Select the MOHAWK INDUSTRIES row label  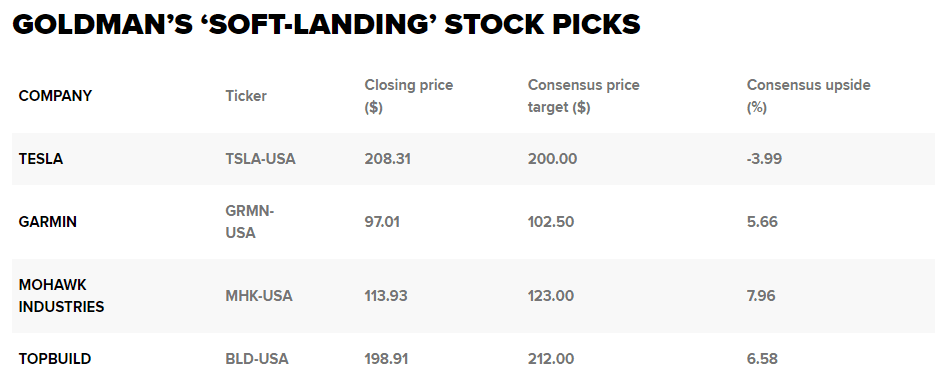(x=61, y=296)
